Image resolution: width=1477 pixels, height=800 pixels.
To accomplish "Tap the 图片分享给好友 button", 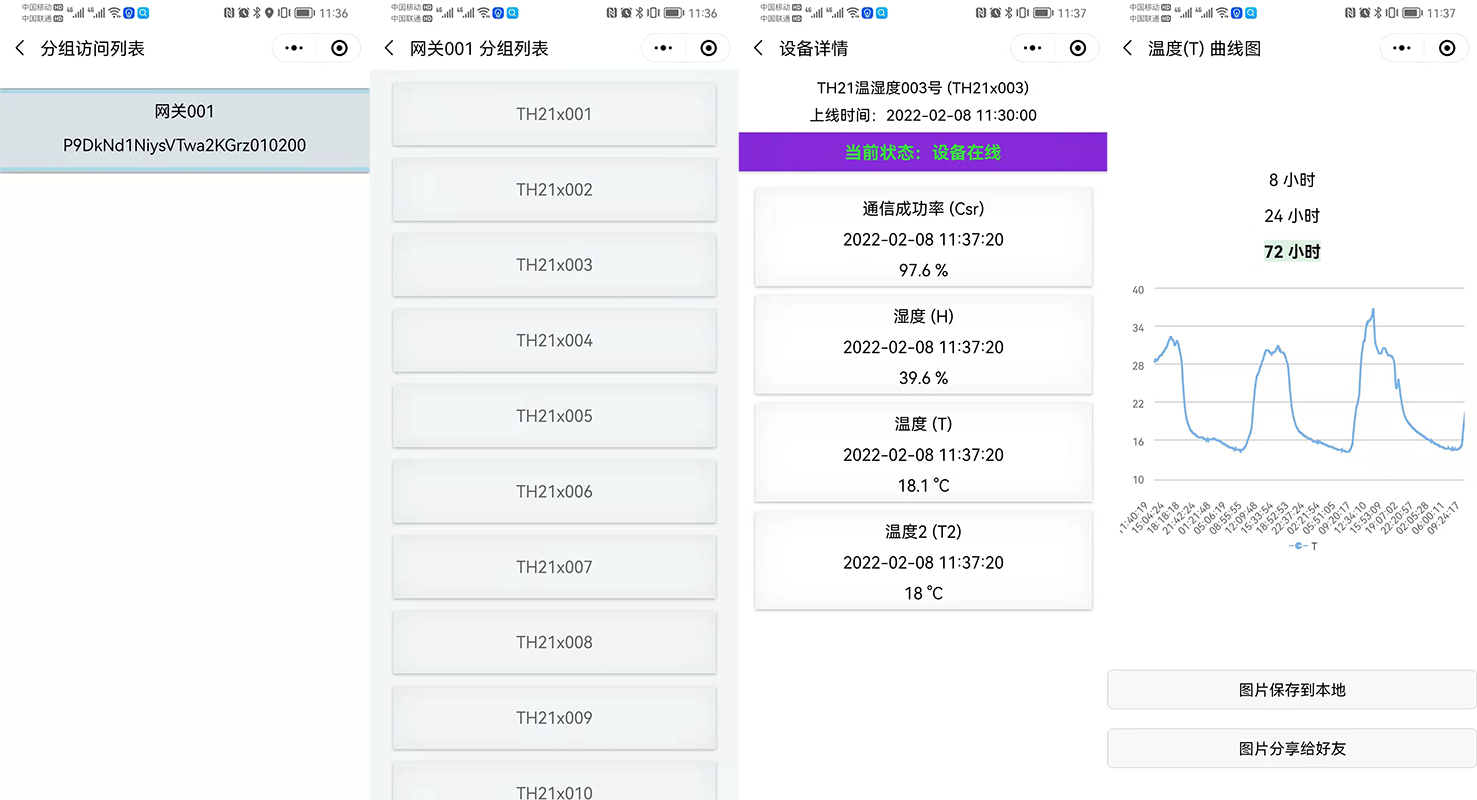I will (x=1292, y=748).
